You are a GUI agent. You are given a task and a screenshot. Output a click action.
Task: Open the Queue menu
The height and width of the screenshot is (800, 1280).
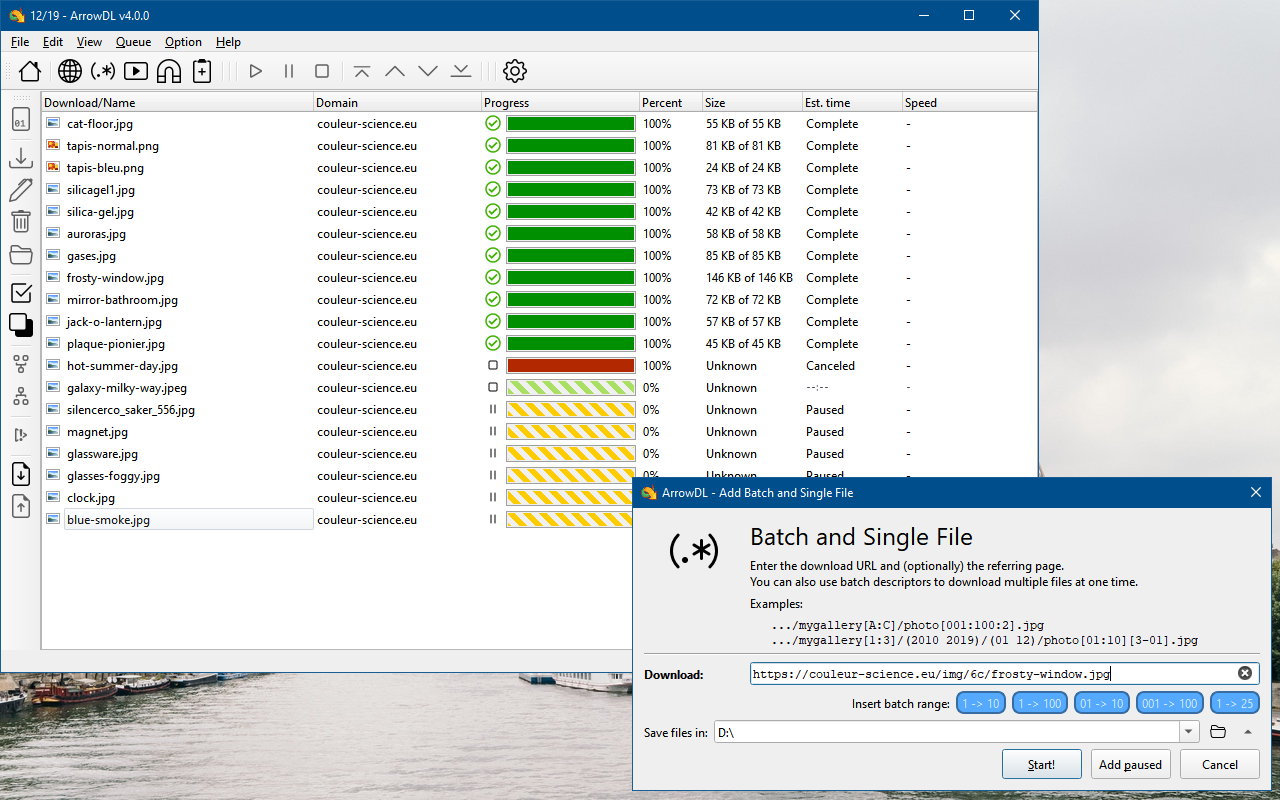133,42
